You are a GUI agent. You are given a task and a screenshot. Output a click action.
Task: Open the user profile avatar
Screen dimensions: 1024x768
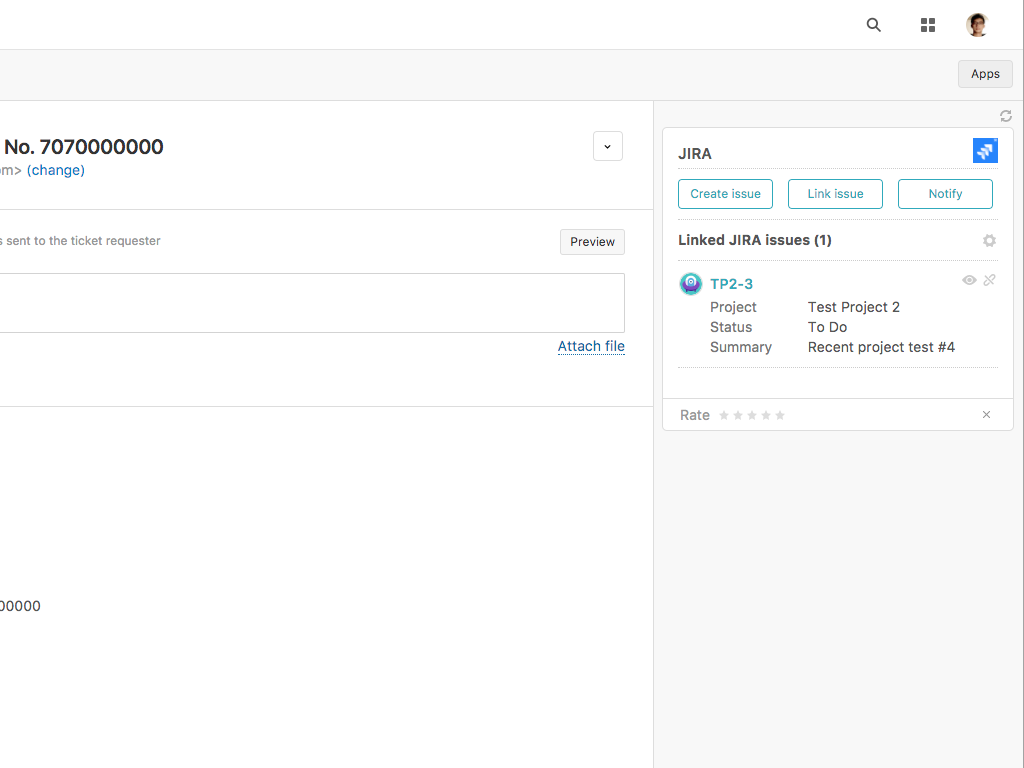(x=977, y=25)
